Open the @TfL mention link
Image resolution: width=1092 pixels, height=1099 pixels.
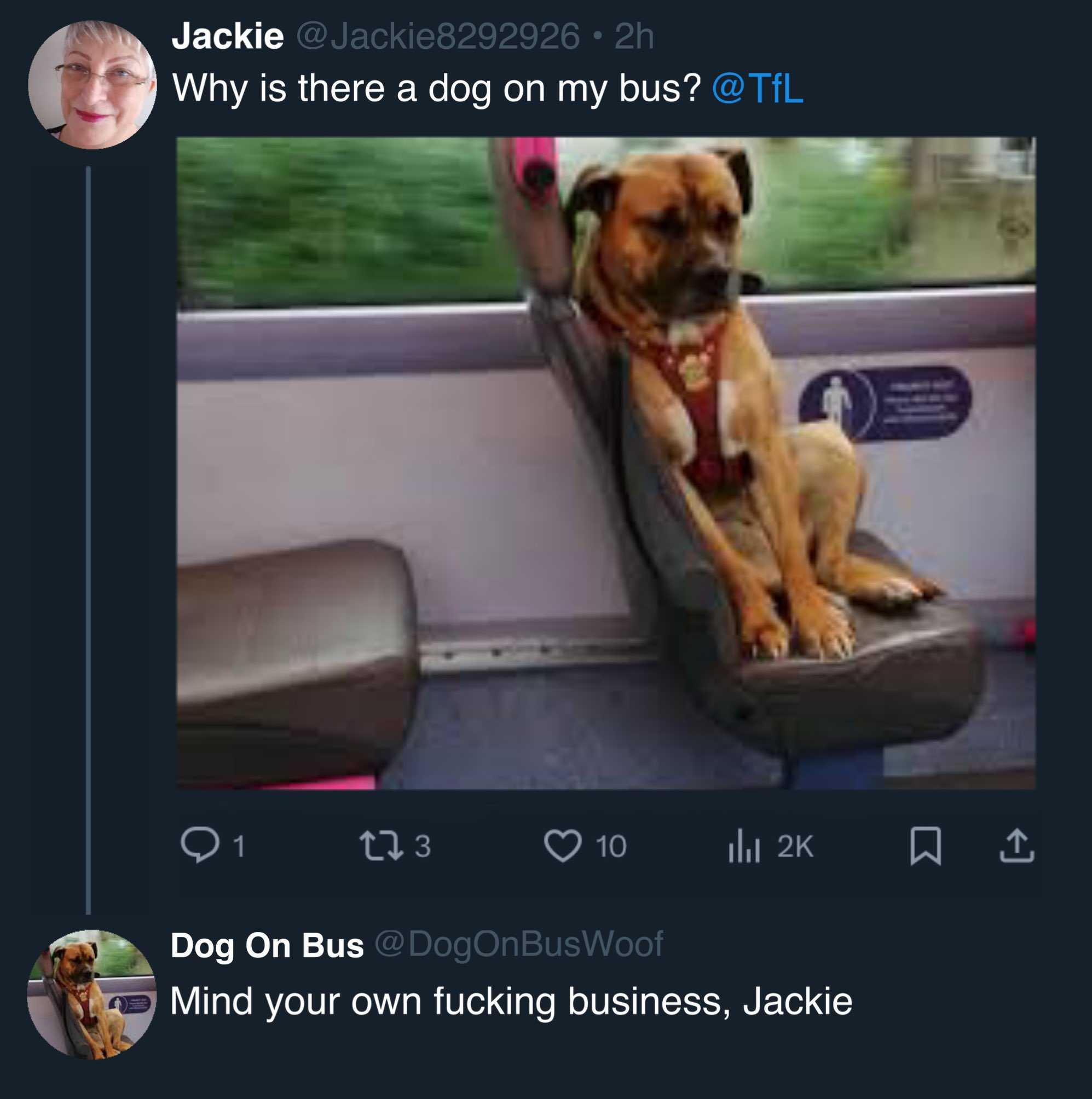pyautogui.click(x=758, y=89)
